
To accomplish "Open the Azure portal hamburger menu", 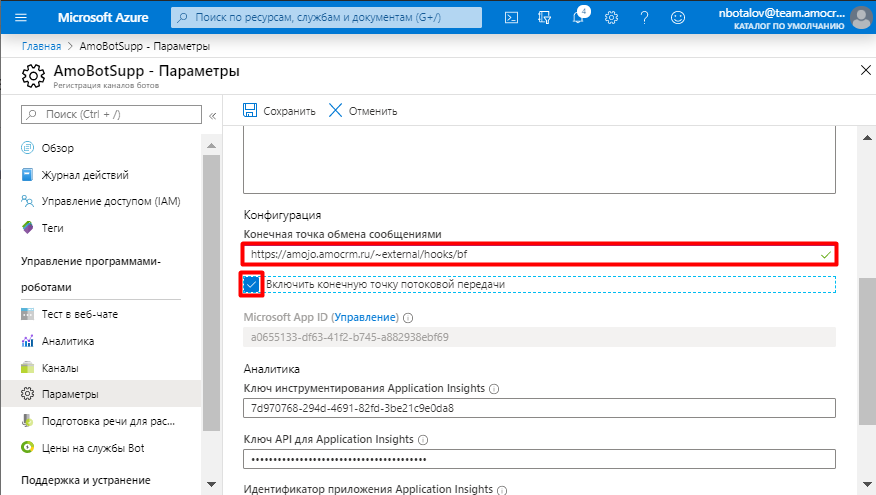I will (21, 17).
